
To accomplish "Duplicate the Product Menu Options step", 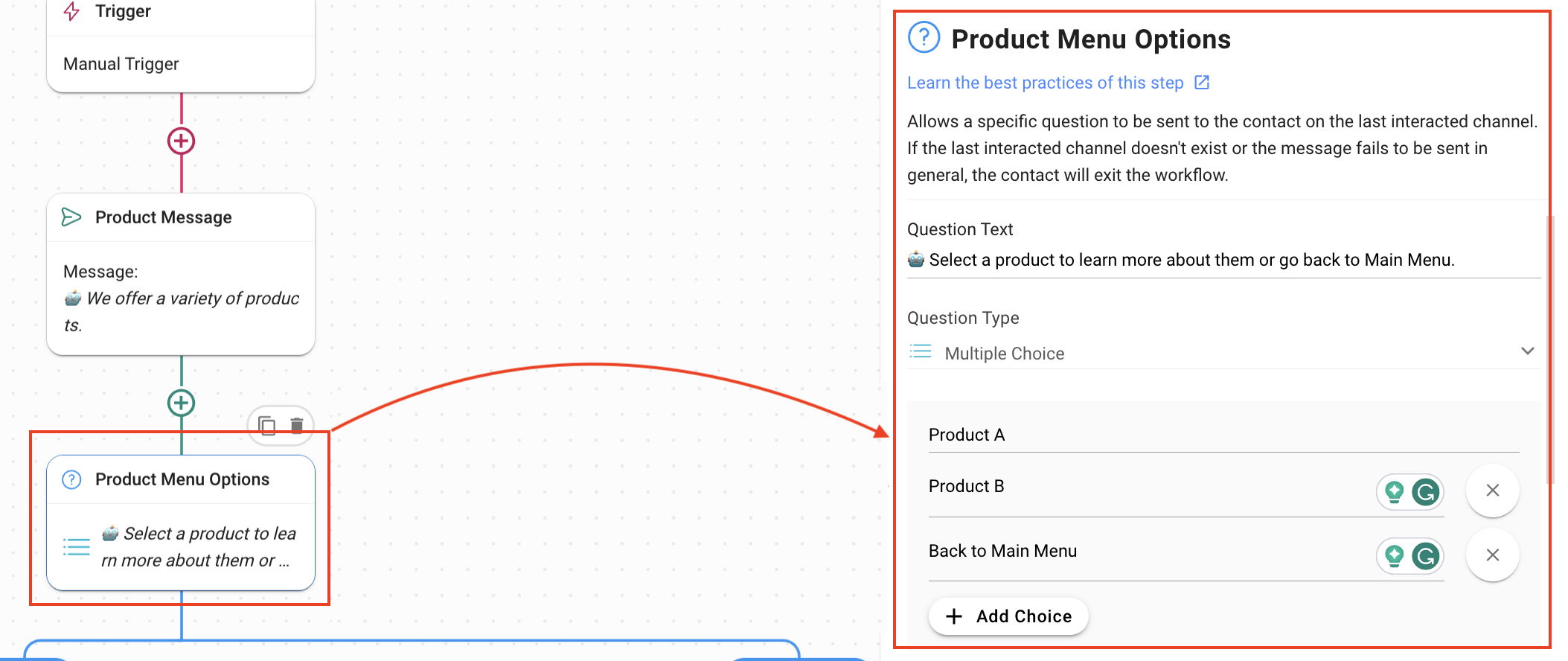I will (266, 426).
